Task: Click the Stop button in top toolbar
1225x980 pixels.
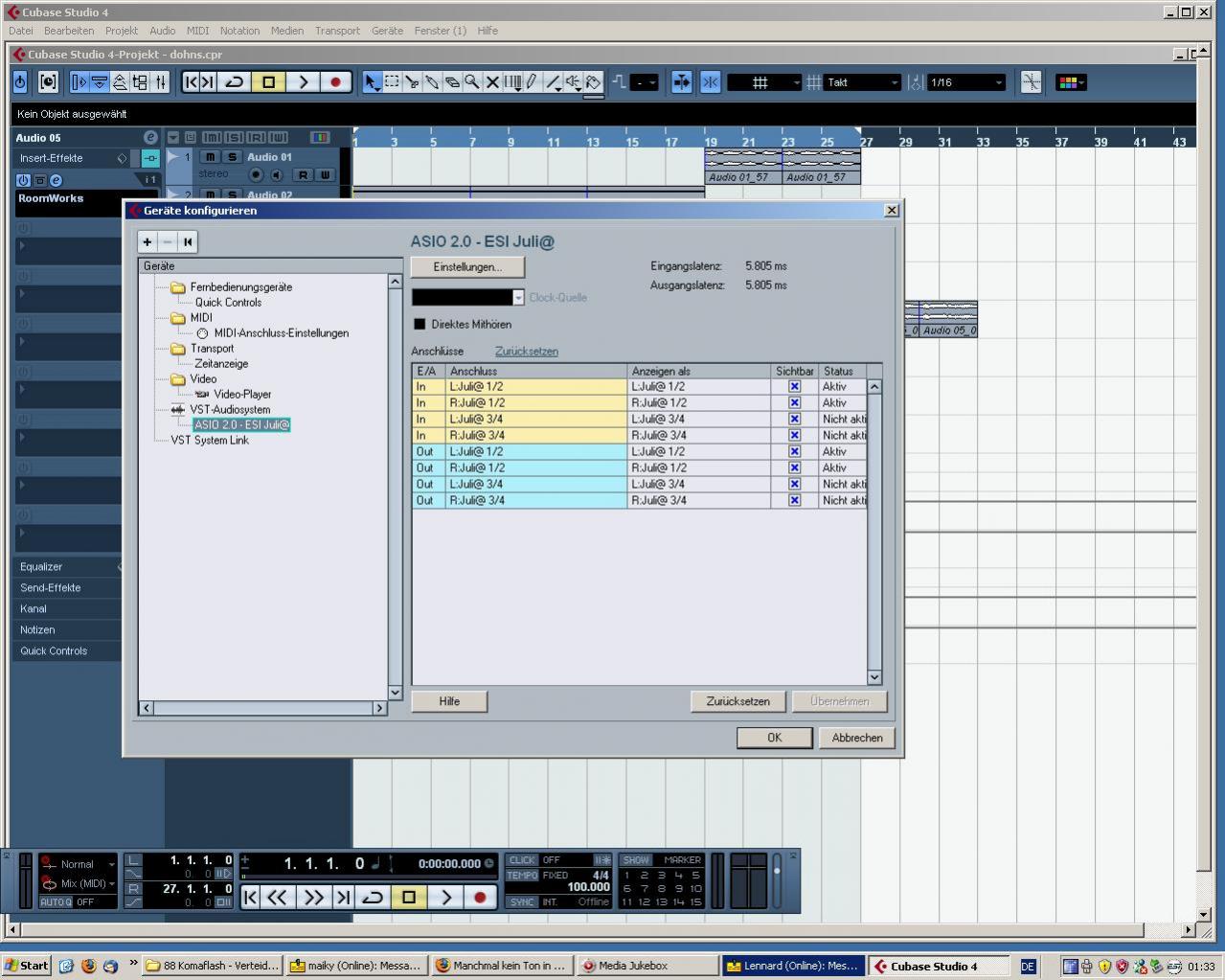Action: [269, 82]
